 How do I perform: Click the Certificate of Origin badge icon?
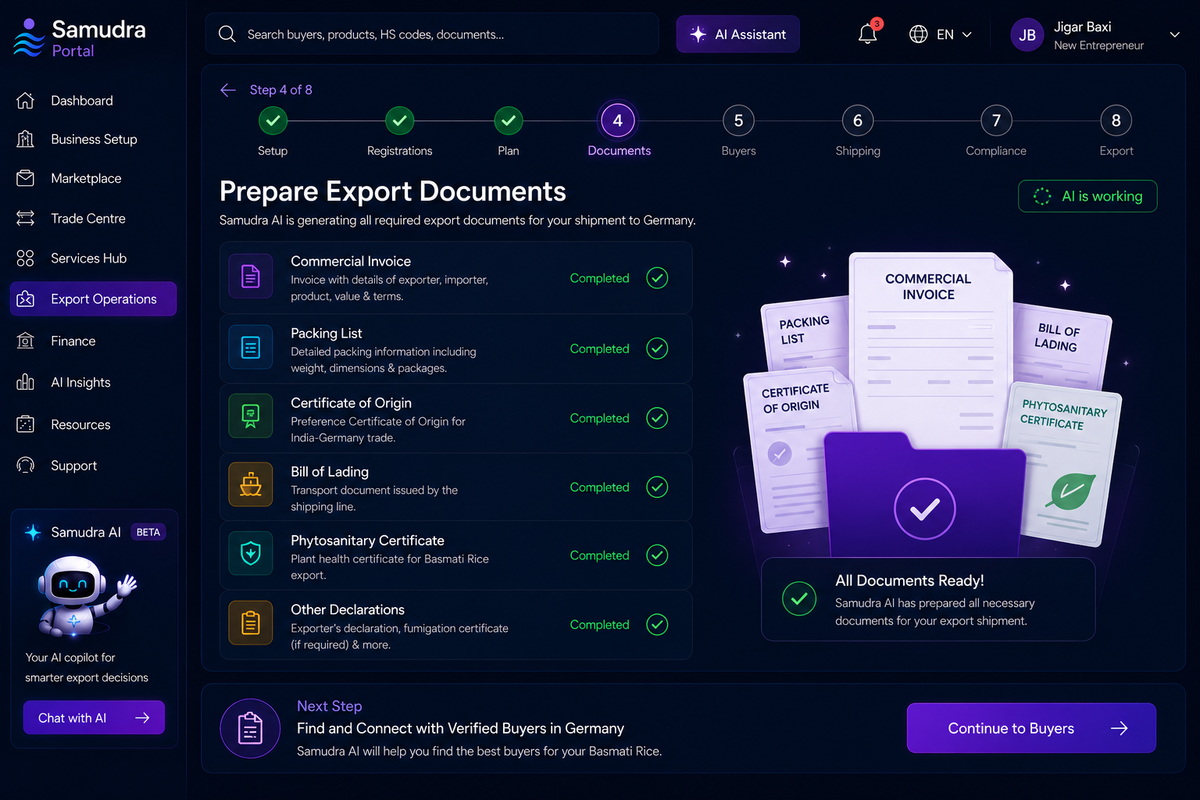251,416
